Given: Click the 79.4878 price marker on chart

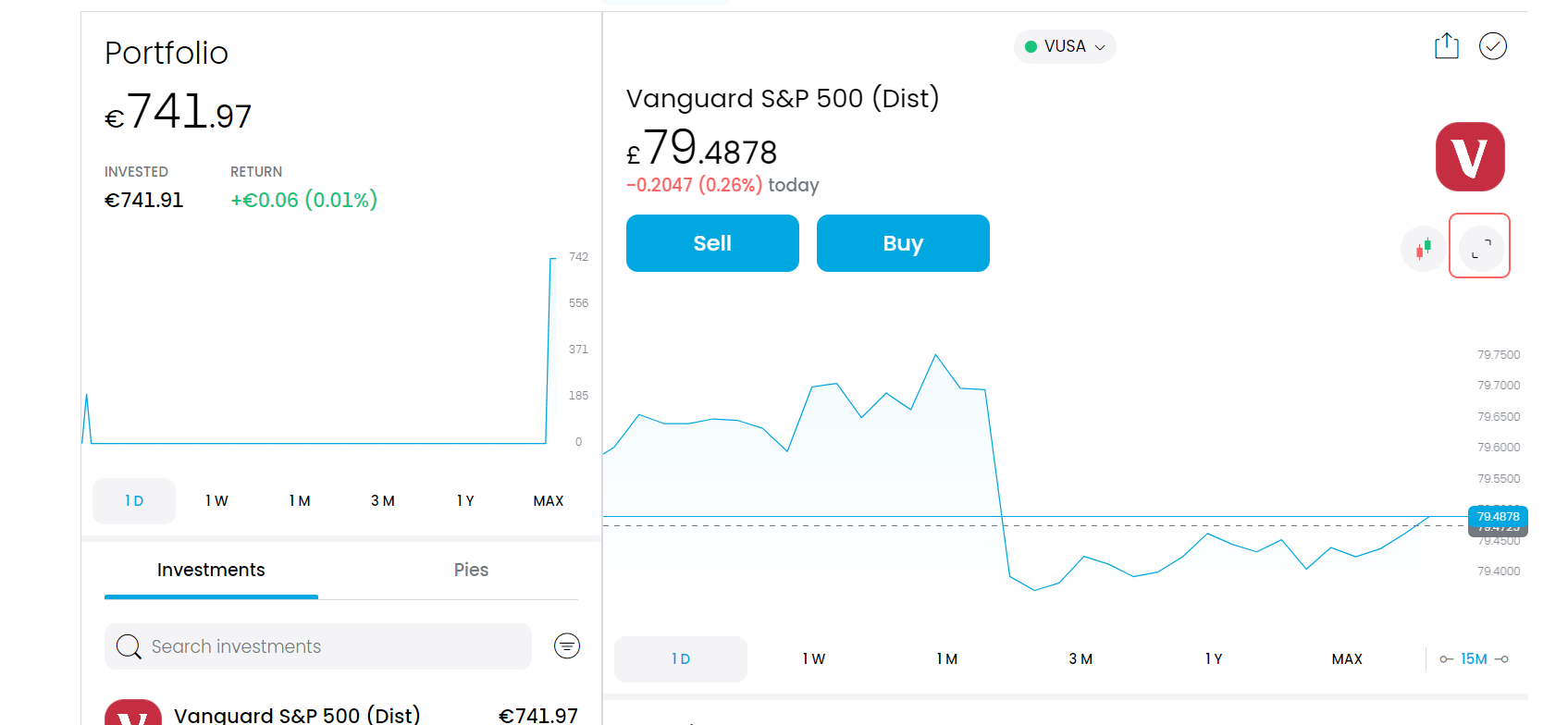Looking at the screenshot, I should pyautogui.click(x=1498, y=517).
